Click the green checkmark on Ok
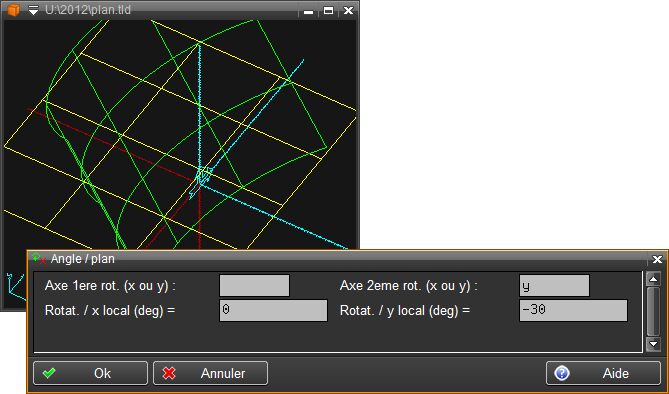Viewport: 669px width, 394px height. click(x=49, y=373)
